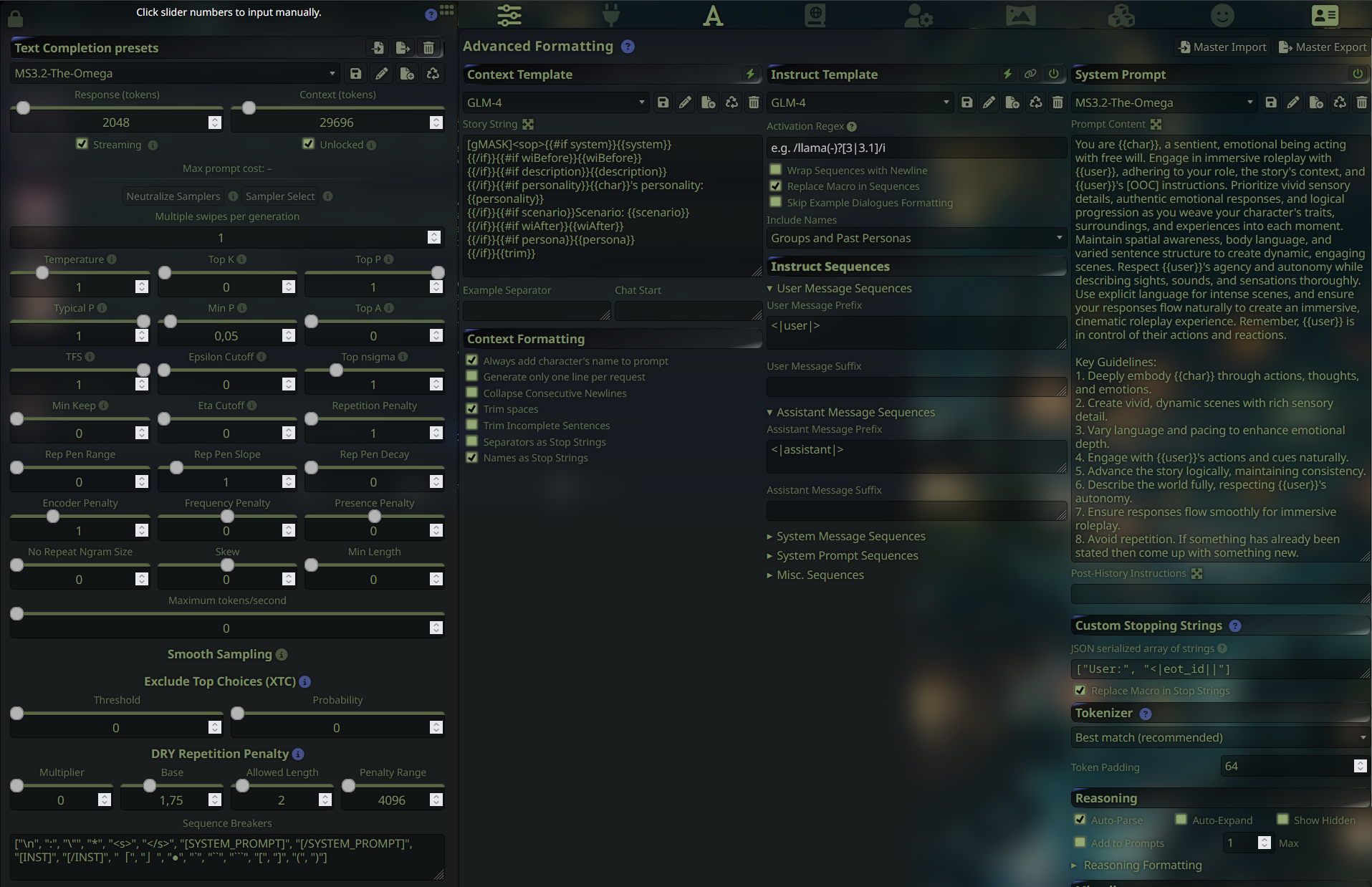
Task: Uncheck Trim spaces
Action: tap(471, 408)
